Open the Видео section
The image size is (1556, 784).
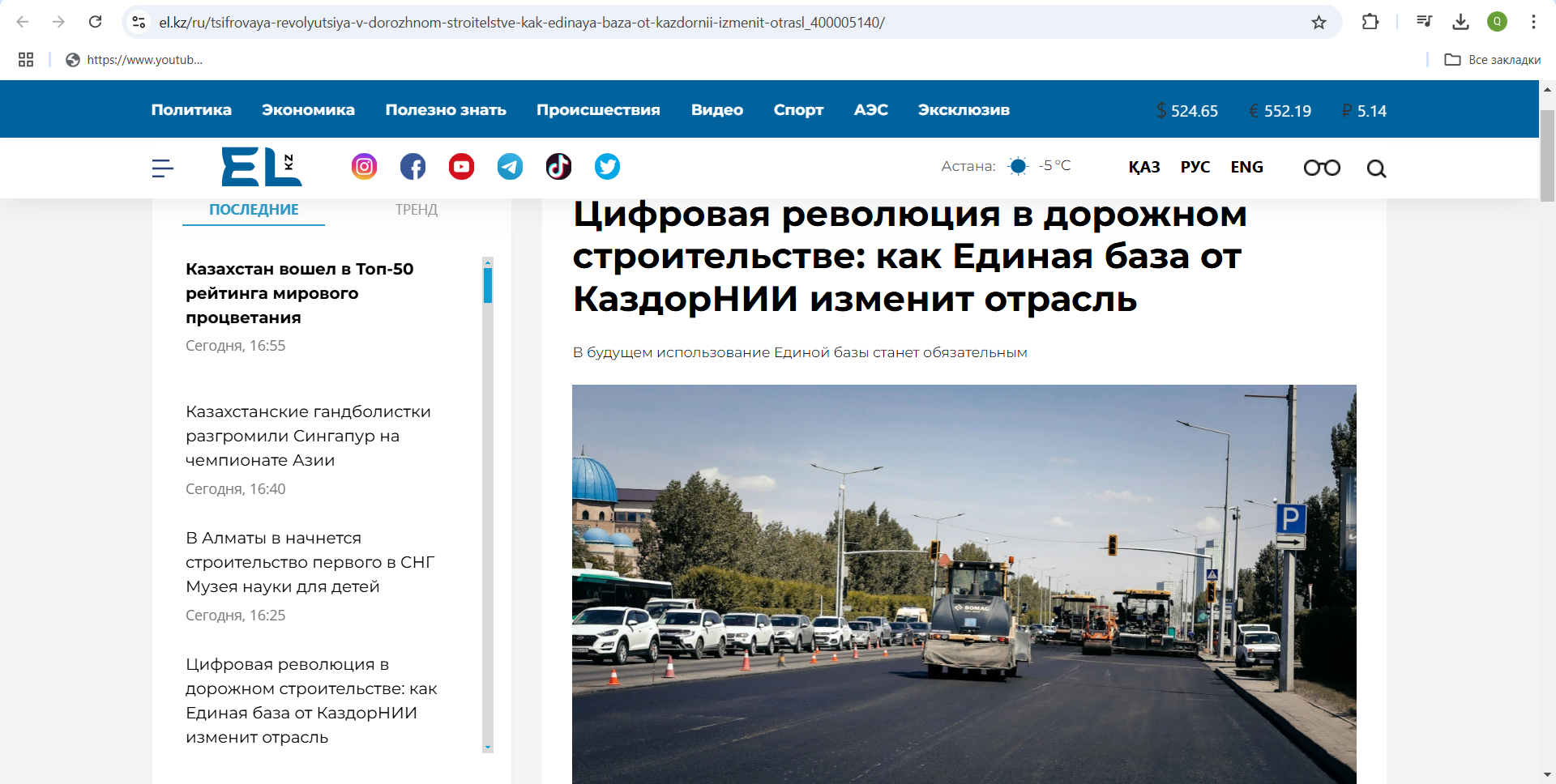pos(717,109)
